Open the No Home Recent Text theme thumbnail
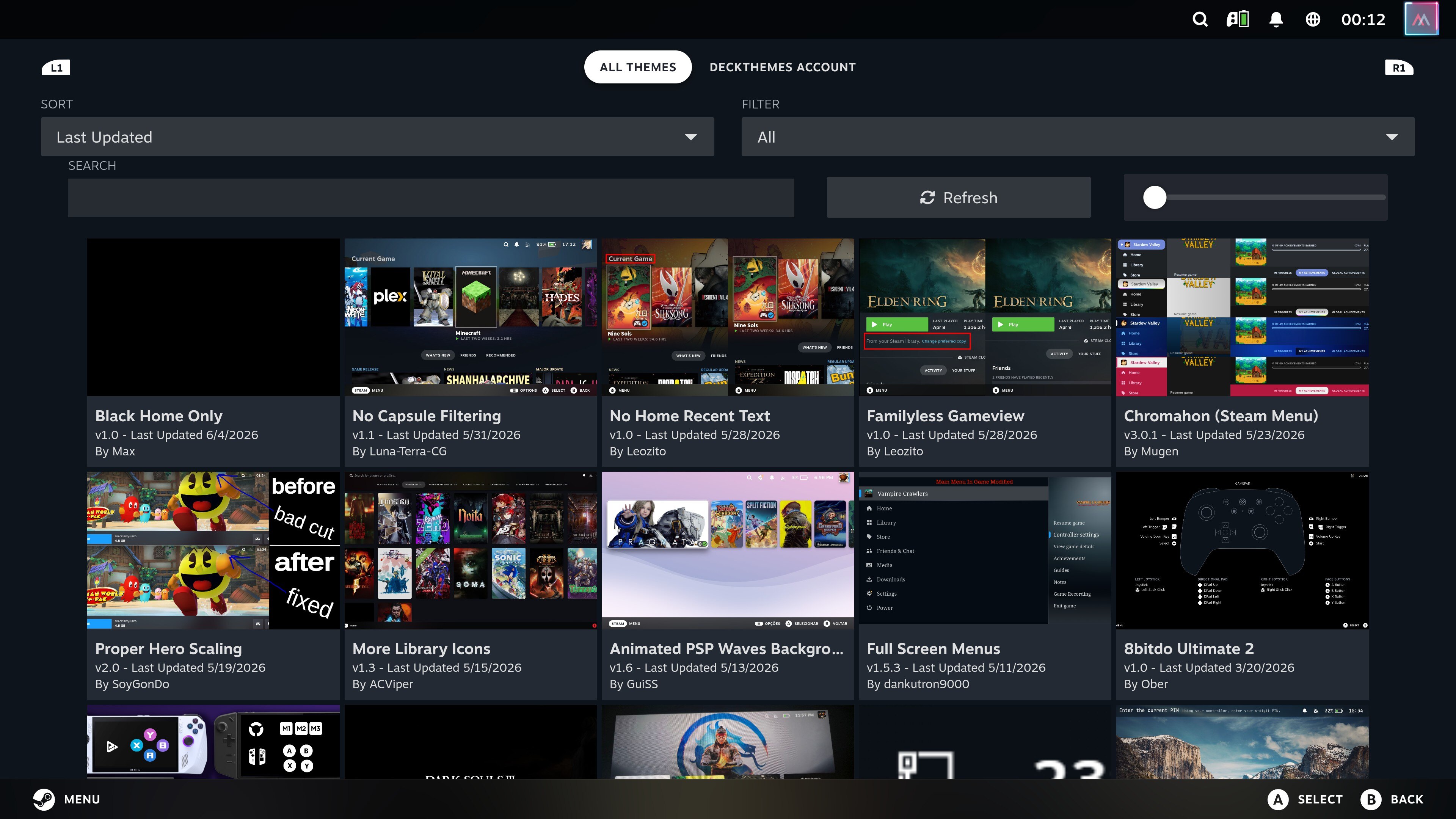Image resolution: width=1456 pixels, height=819 pixels. click(728, 317)
